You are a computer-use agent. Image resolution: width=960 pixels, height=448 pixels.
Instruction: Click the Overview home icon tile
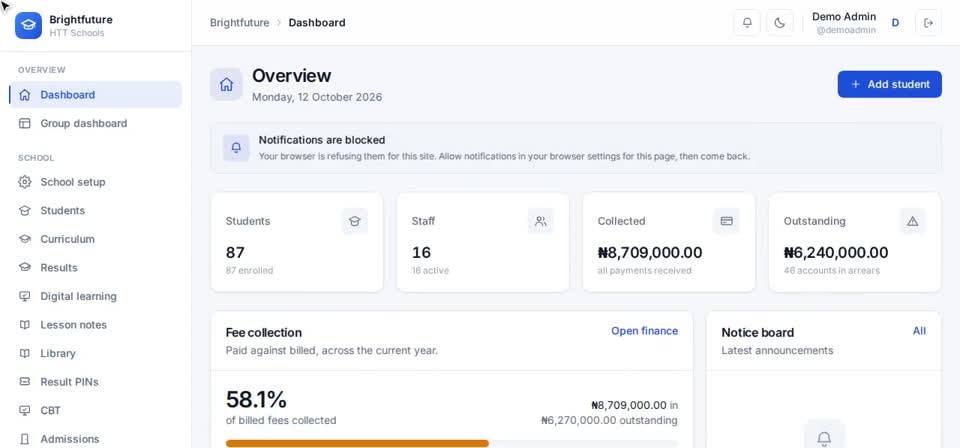coord(226,84)
